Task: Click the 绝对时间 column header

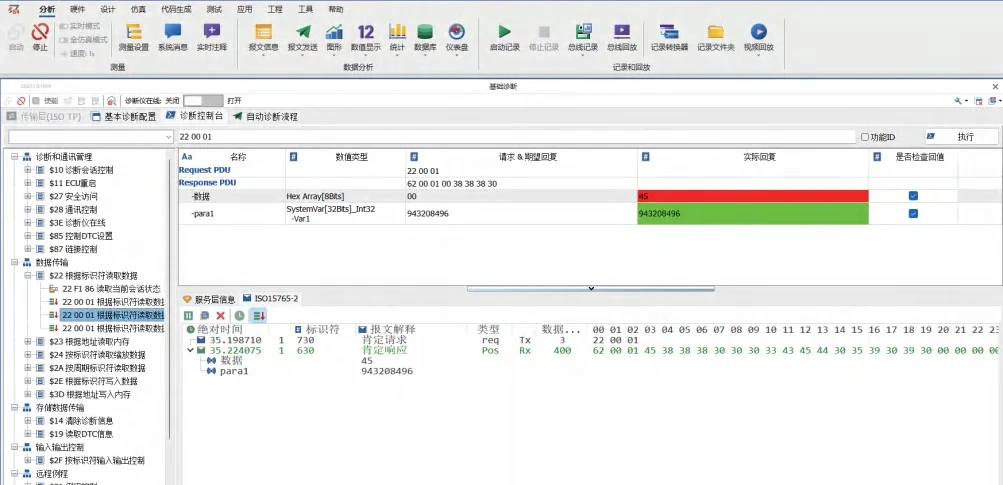Action: pos(220,330)
